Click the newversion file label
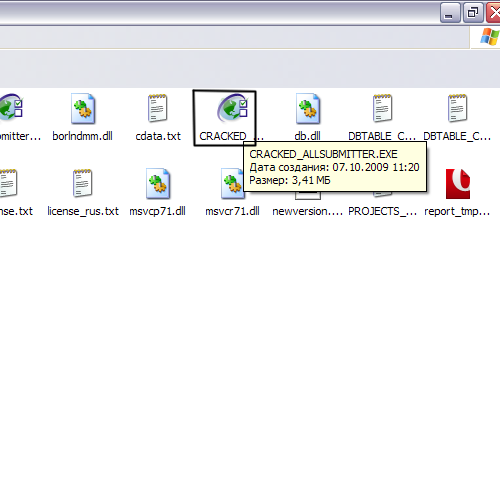This screenshot has height=500, width=500. point(308,211)
